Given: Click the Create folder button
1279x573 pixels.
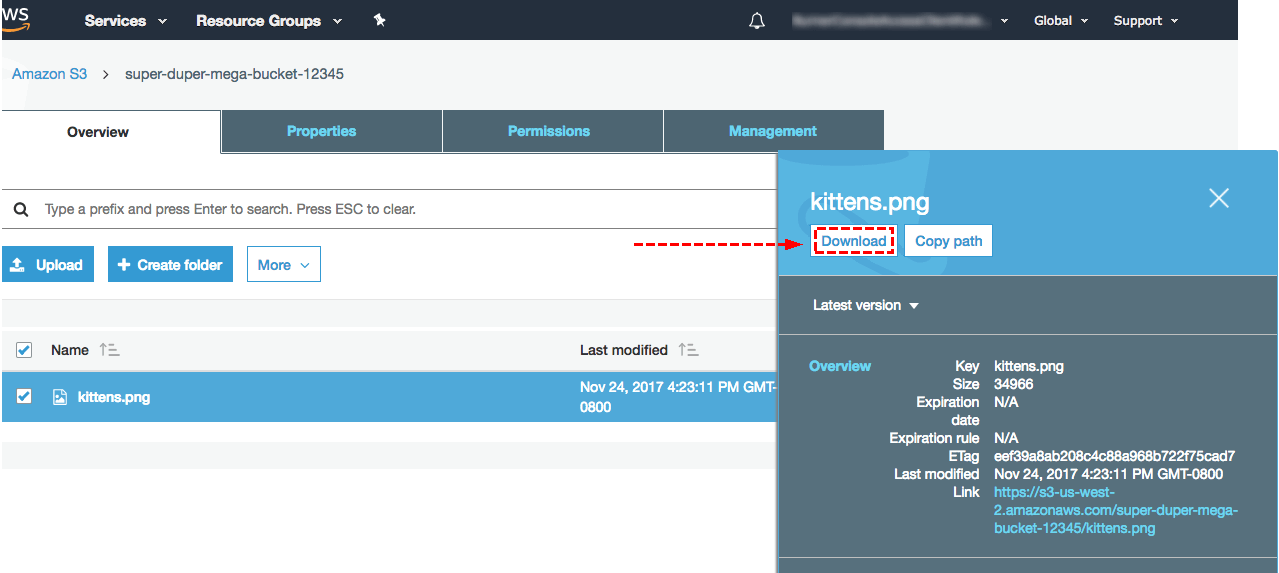Looking at the screenshot, I should [170, 265].
